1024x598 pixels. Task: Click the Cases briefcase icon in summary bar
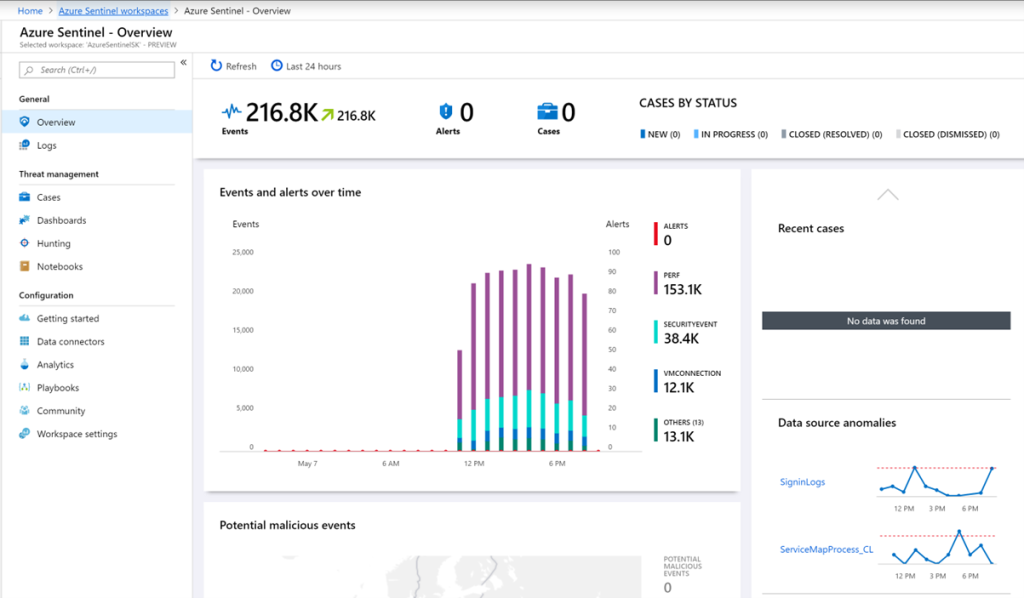click(547, 112)
